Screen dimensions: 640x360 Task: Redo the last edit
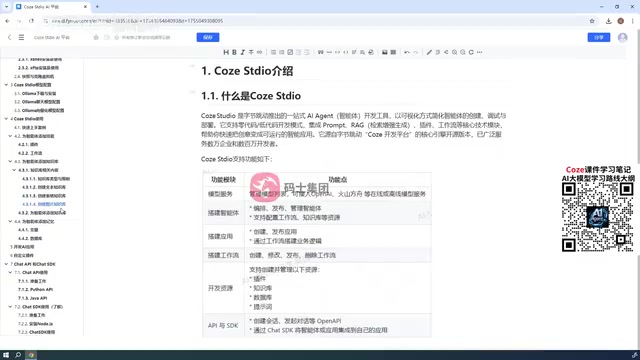tap(416, 52)
